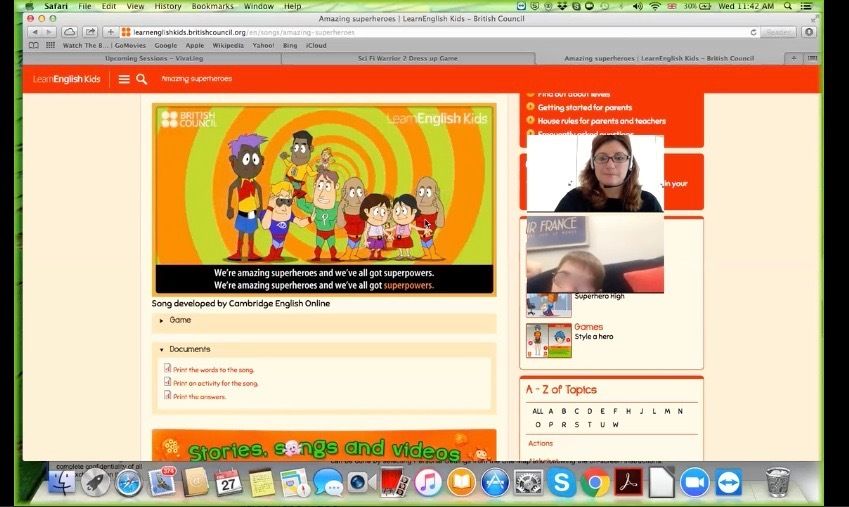Click Print the answers link

(199, 397)
